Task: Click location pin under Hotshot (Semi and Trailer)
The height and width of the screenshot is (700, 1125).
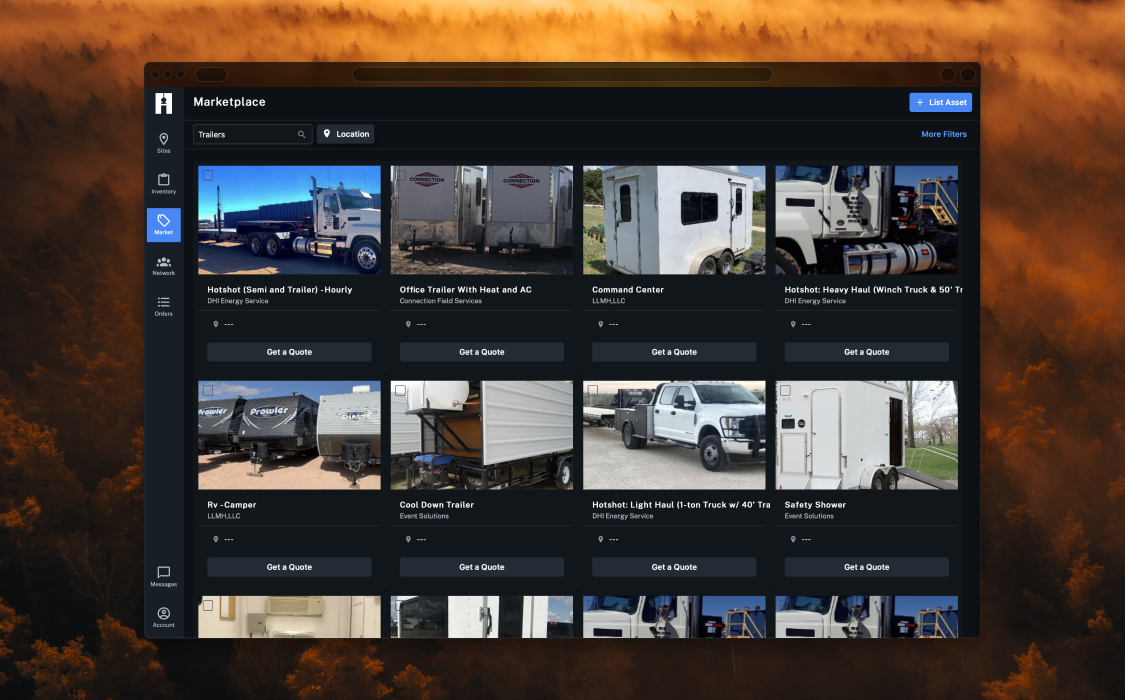Action: coord(215,324)
